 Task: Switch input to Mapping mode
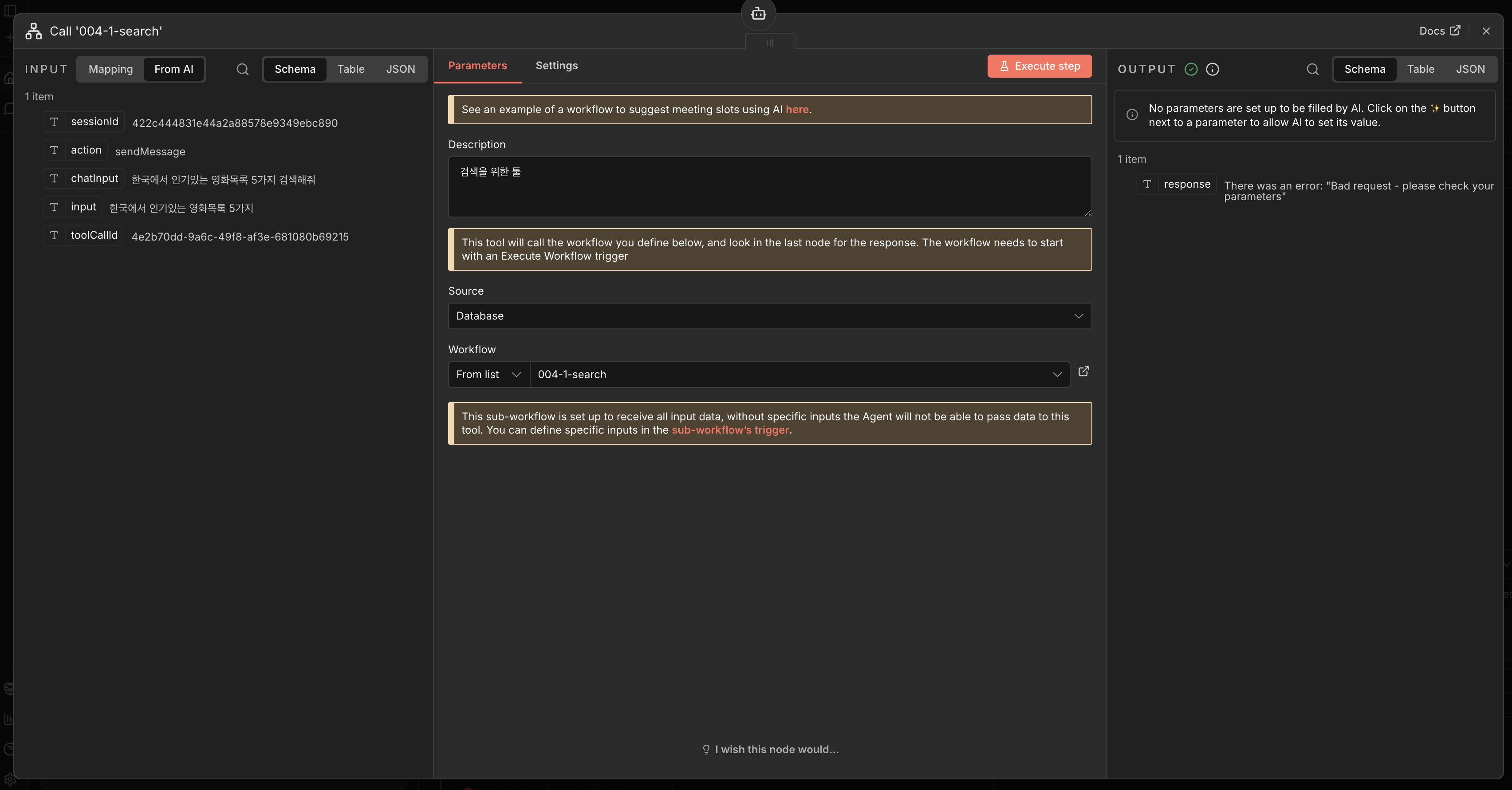click(x=110, y=69)
